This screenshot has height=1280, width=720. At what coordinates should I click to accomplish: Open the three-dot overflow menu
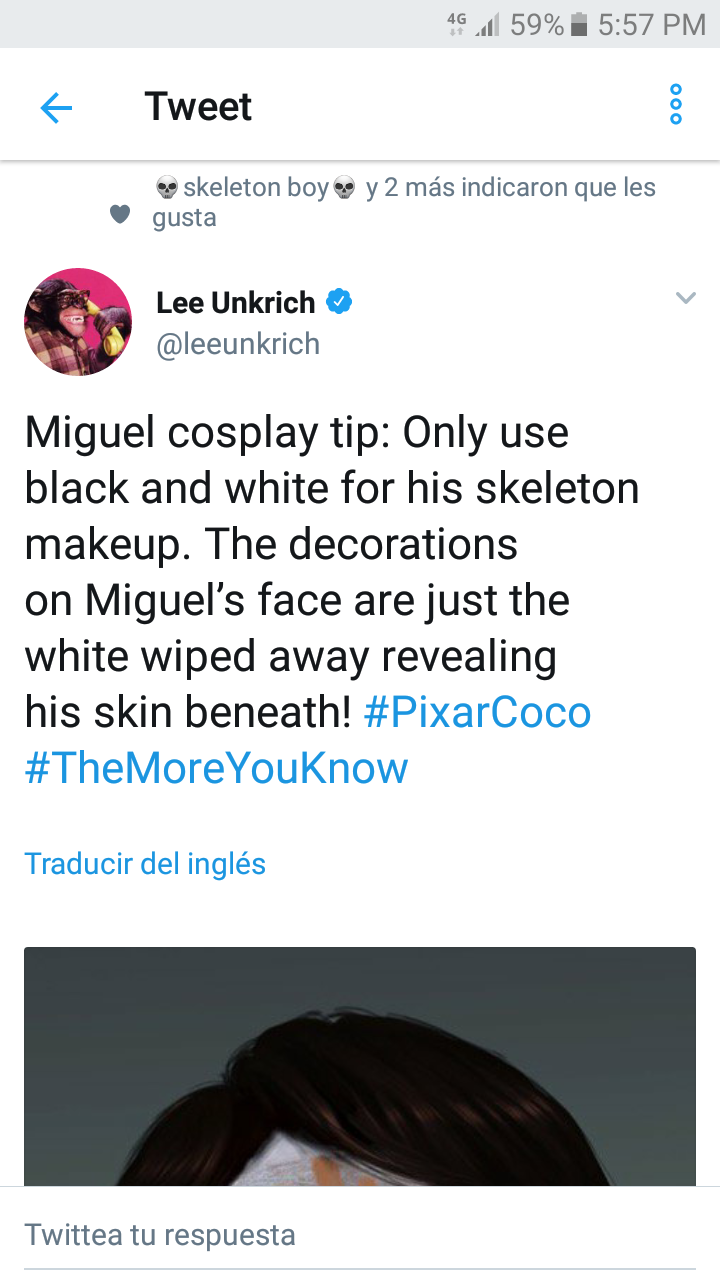click(x=676, y=105)
